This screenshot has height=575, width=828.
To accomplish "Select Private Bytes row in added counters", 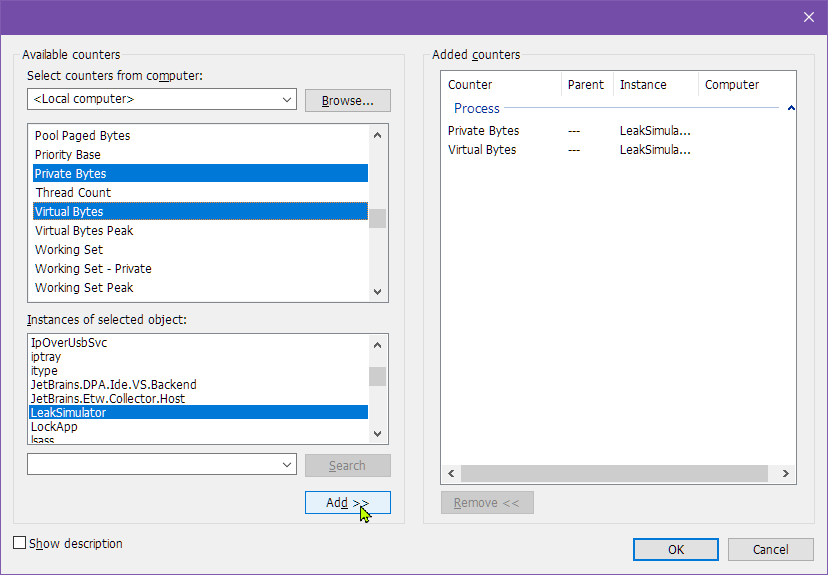I will pos(483,131).
